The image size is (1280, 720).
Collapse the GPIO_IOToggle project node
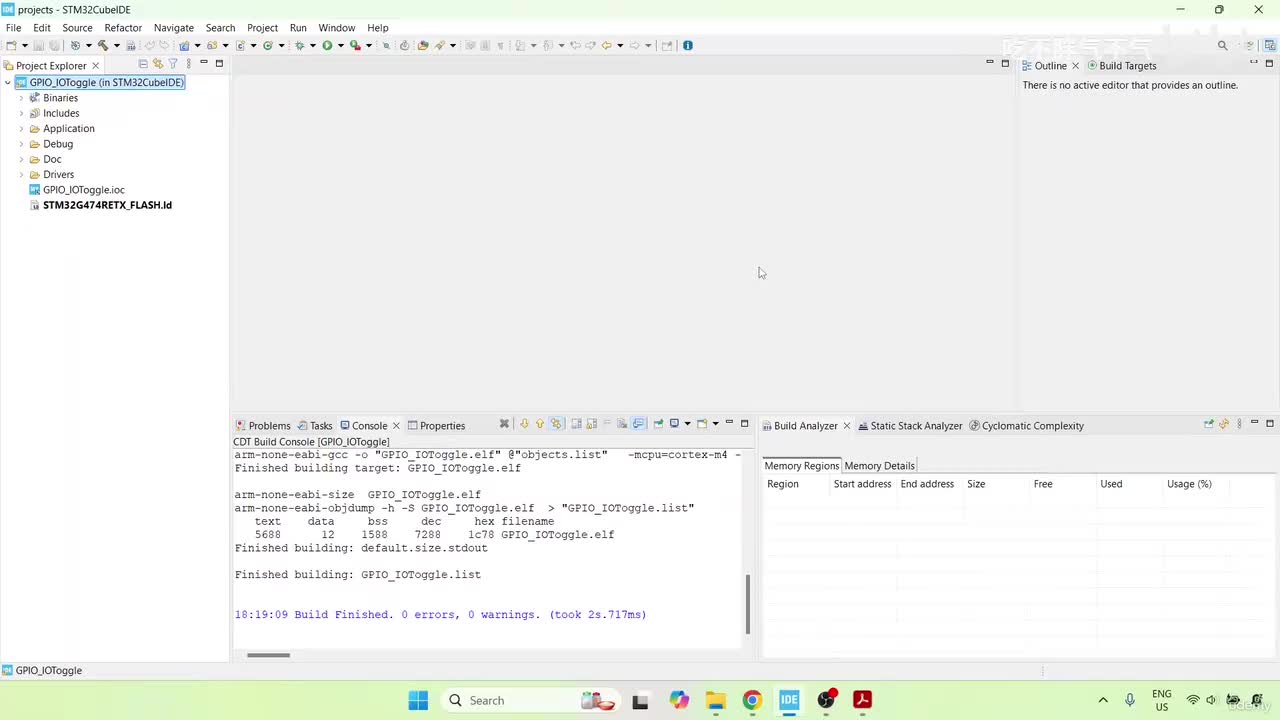pyautogui.click(x=8, y=83)
